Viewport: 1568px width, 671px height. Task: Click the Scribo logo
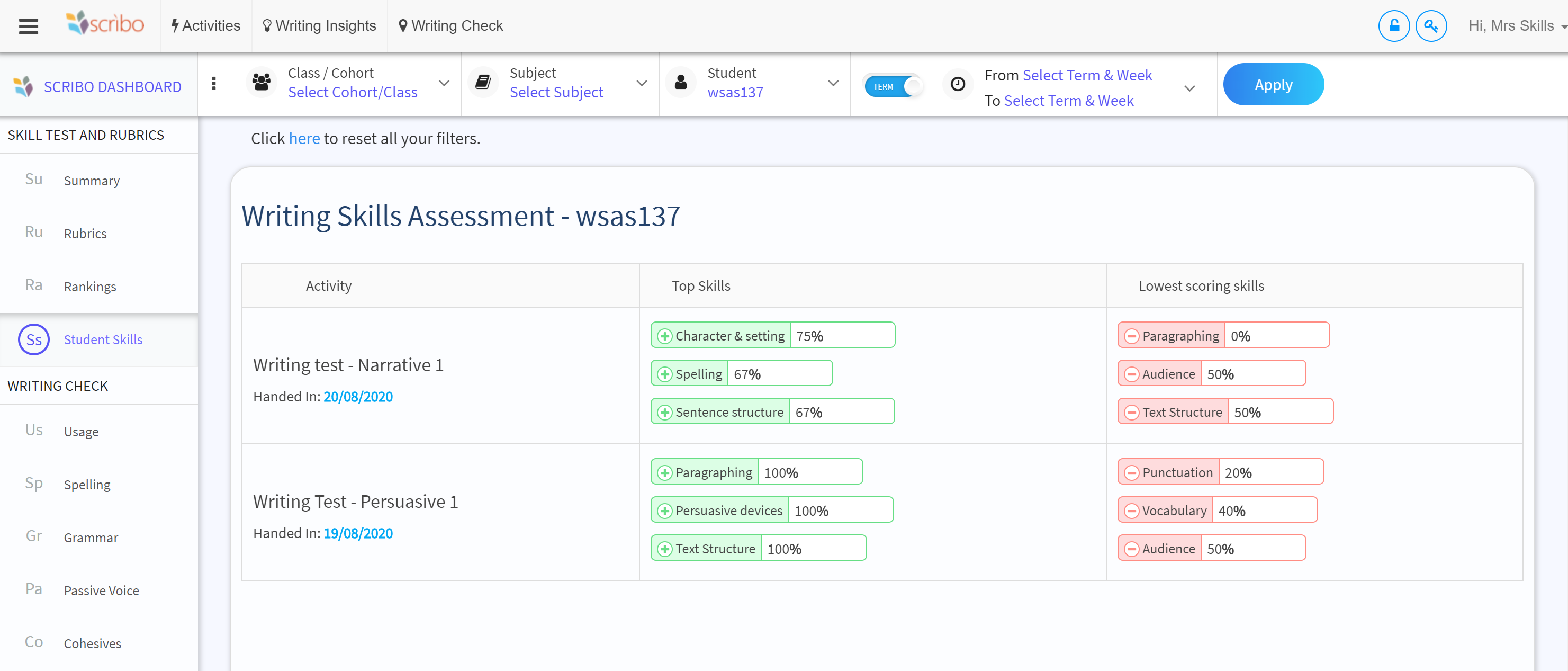coord(105,24)
